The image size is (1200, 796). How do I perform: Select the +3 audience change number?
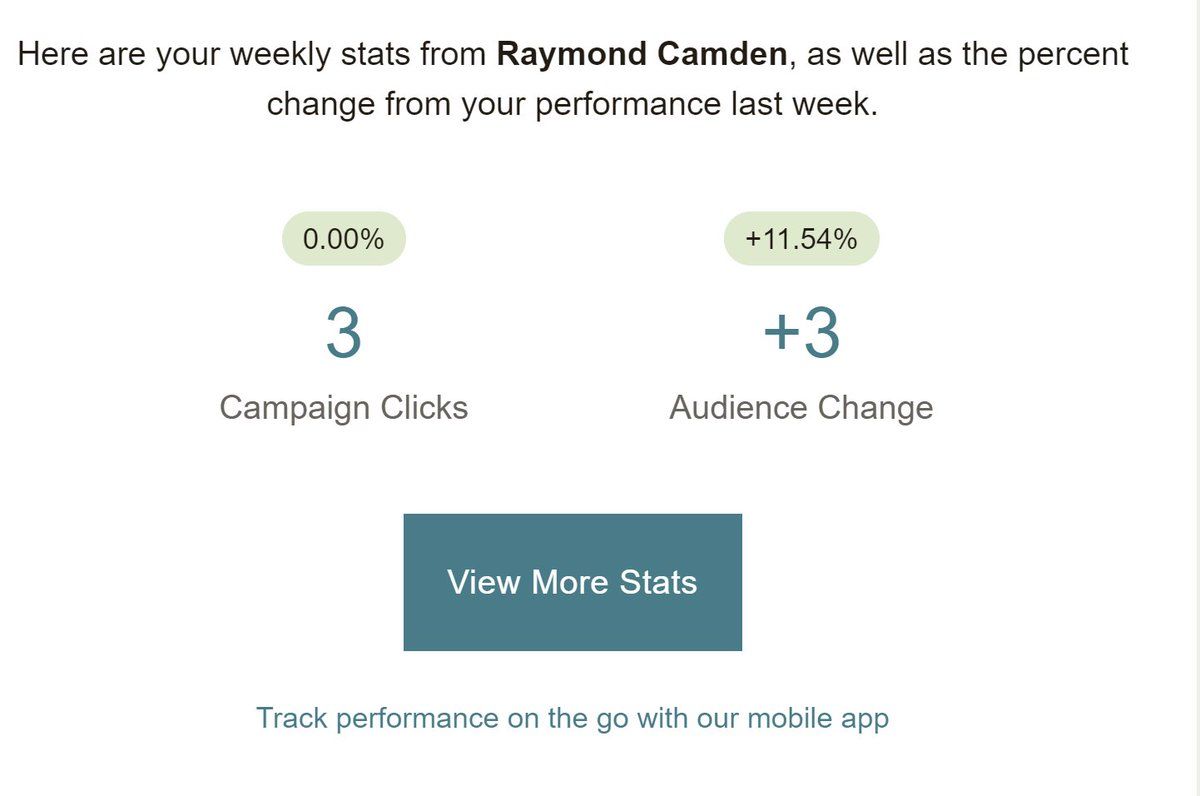801,334
